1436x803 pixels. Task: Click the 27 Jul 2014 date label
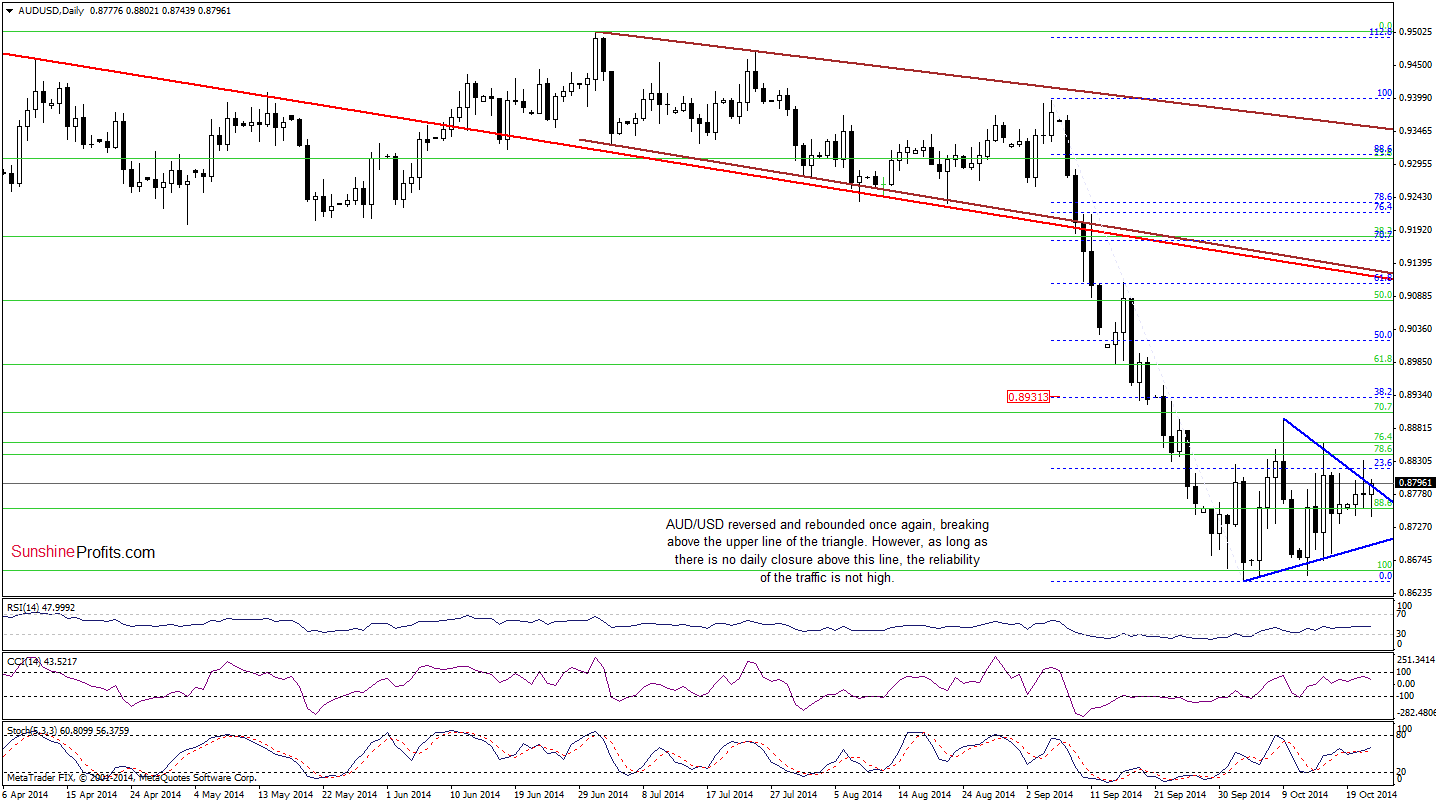(796, 794)
